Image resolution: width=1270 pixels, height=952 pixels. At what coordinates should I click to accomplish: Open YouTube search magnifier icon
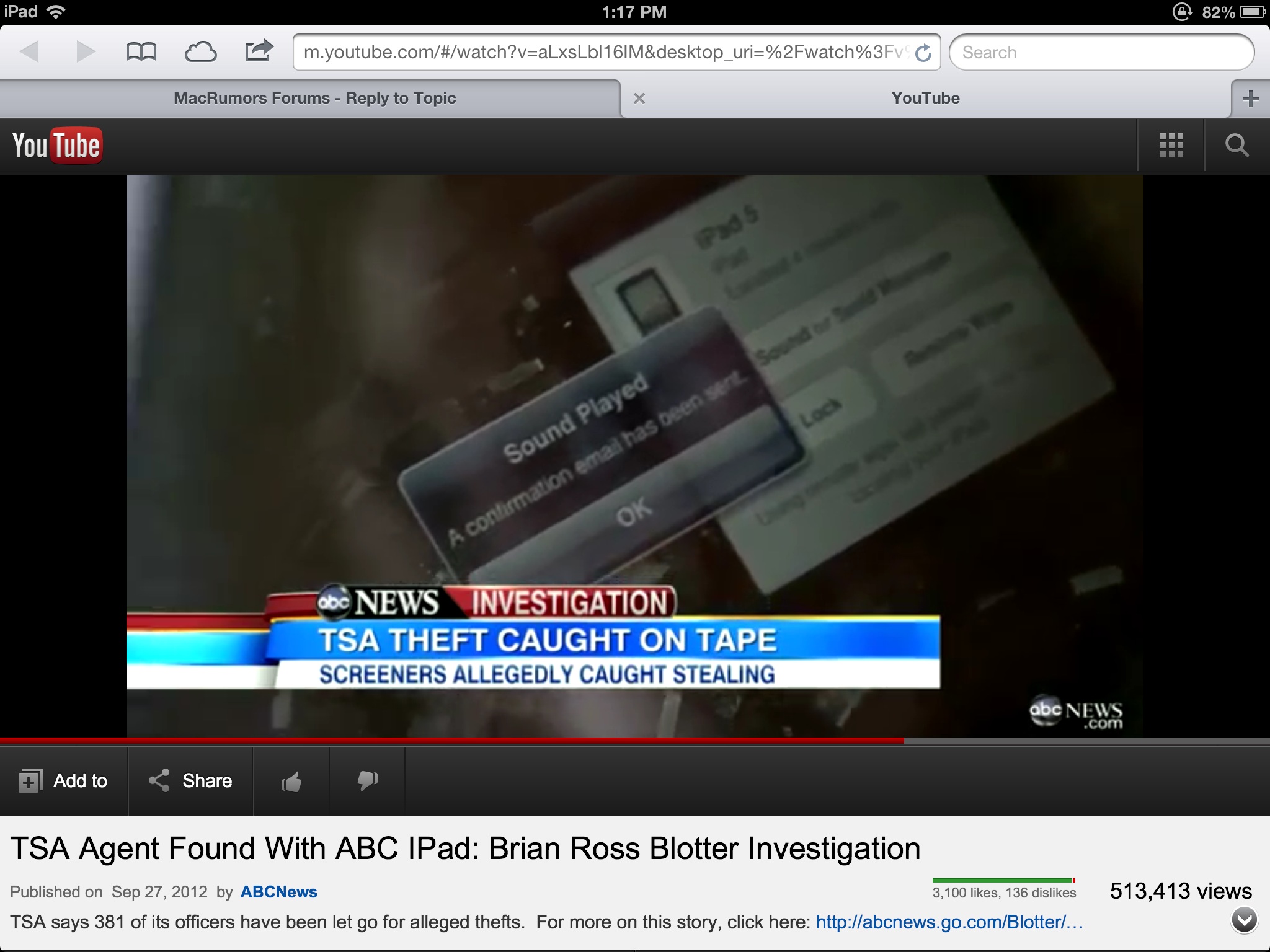tap(1237, 145)
